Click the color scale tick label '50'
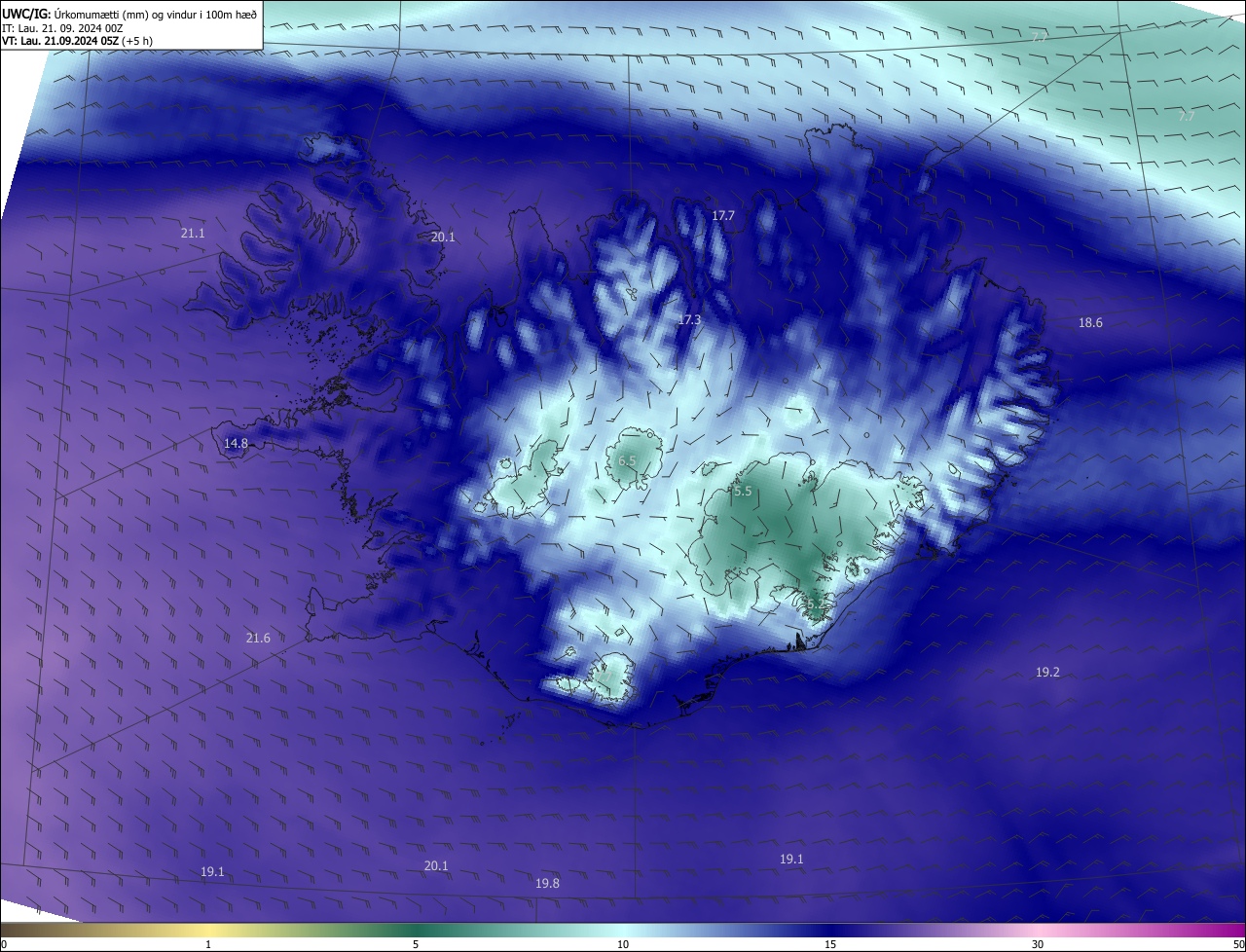1246x952 pixels. [1238, 945]
